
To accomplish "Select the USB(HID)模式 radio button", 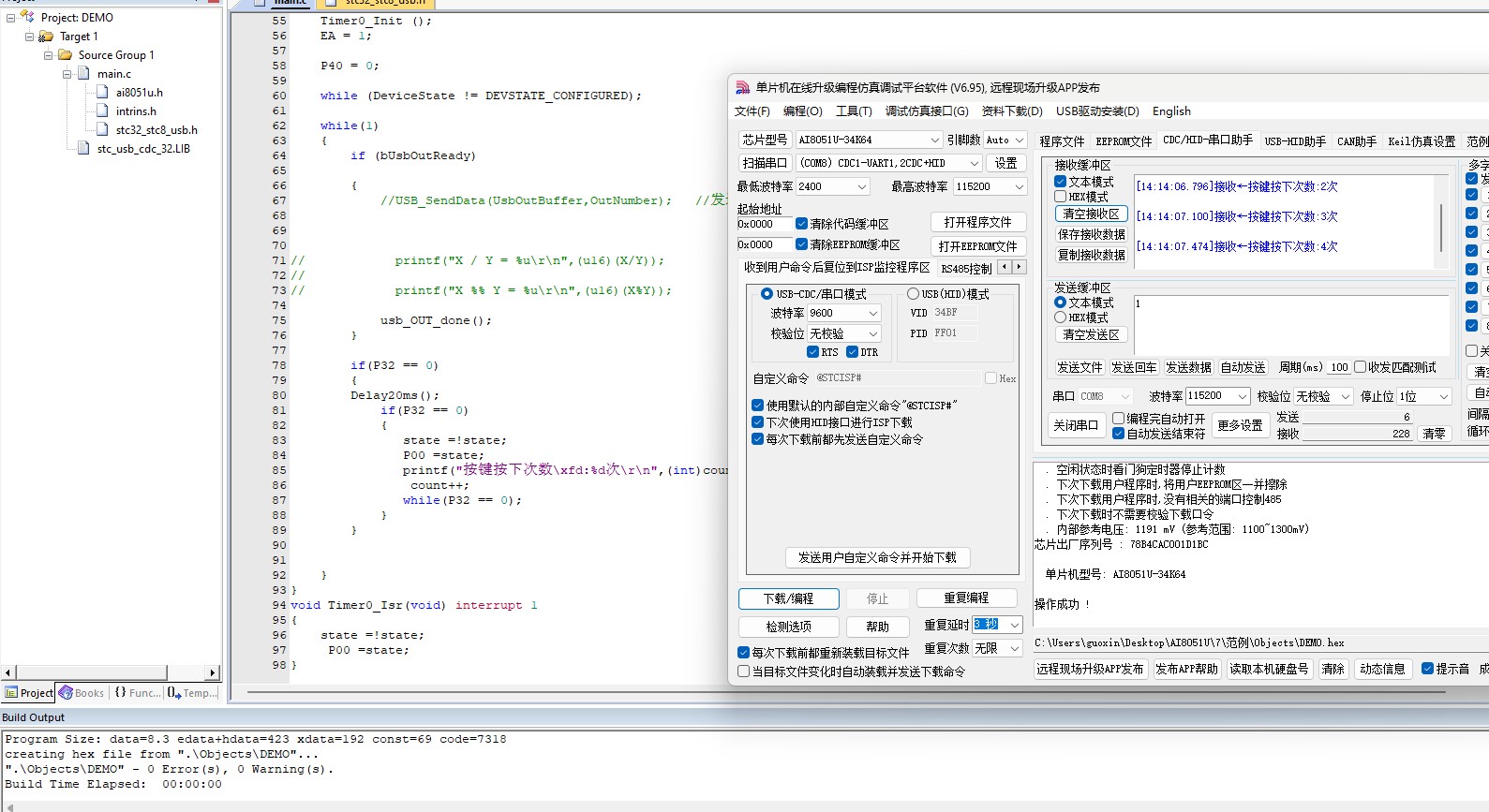I will (x=913, y=294).
